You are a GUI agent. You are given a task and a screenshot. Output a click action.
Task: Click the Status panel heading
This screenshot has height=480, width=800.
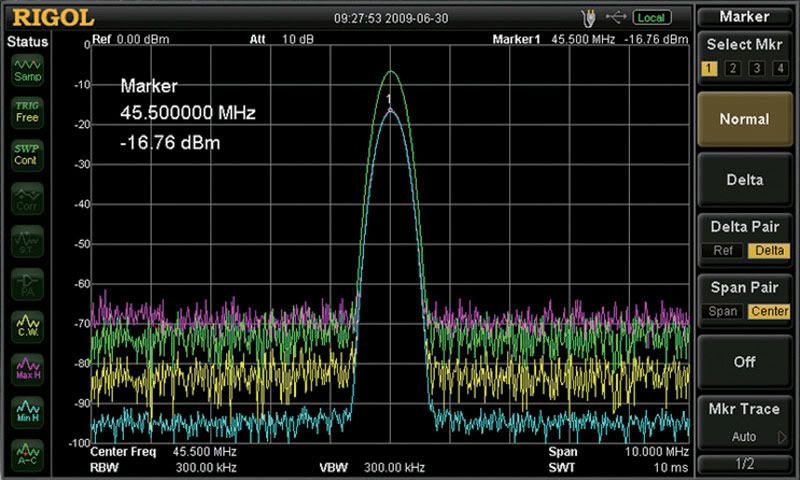click(x=28, y=41)
